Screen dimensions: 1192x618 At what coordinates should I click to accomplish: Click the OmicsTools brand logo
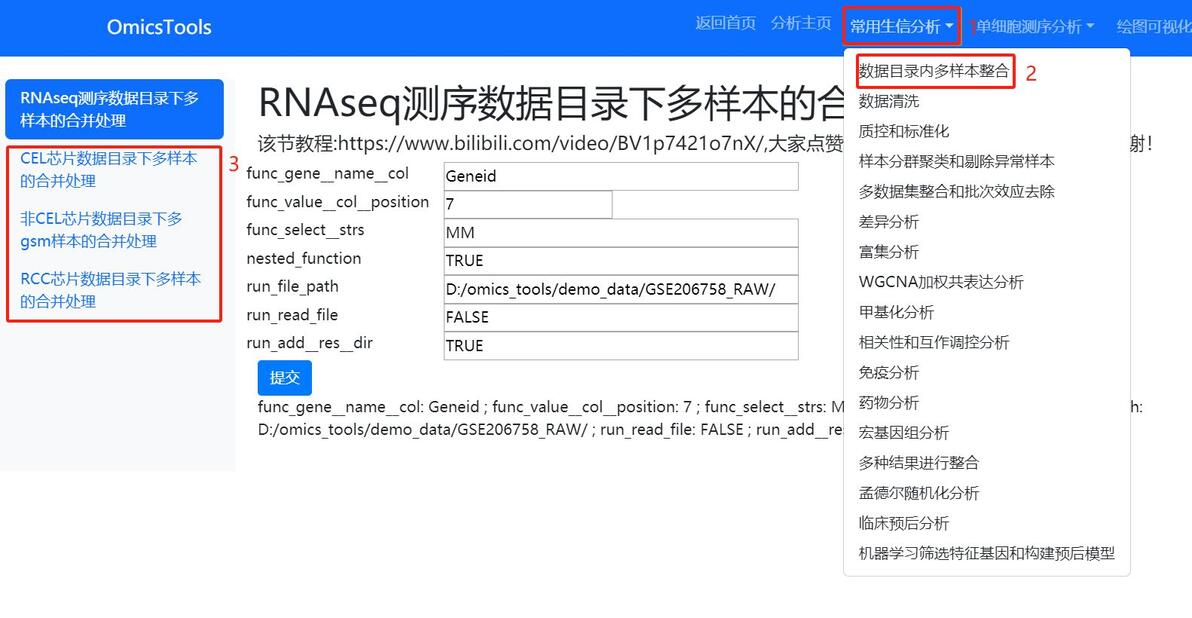click(159, 27)
